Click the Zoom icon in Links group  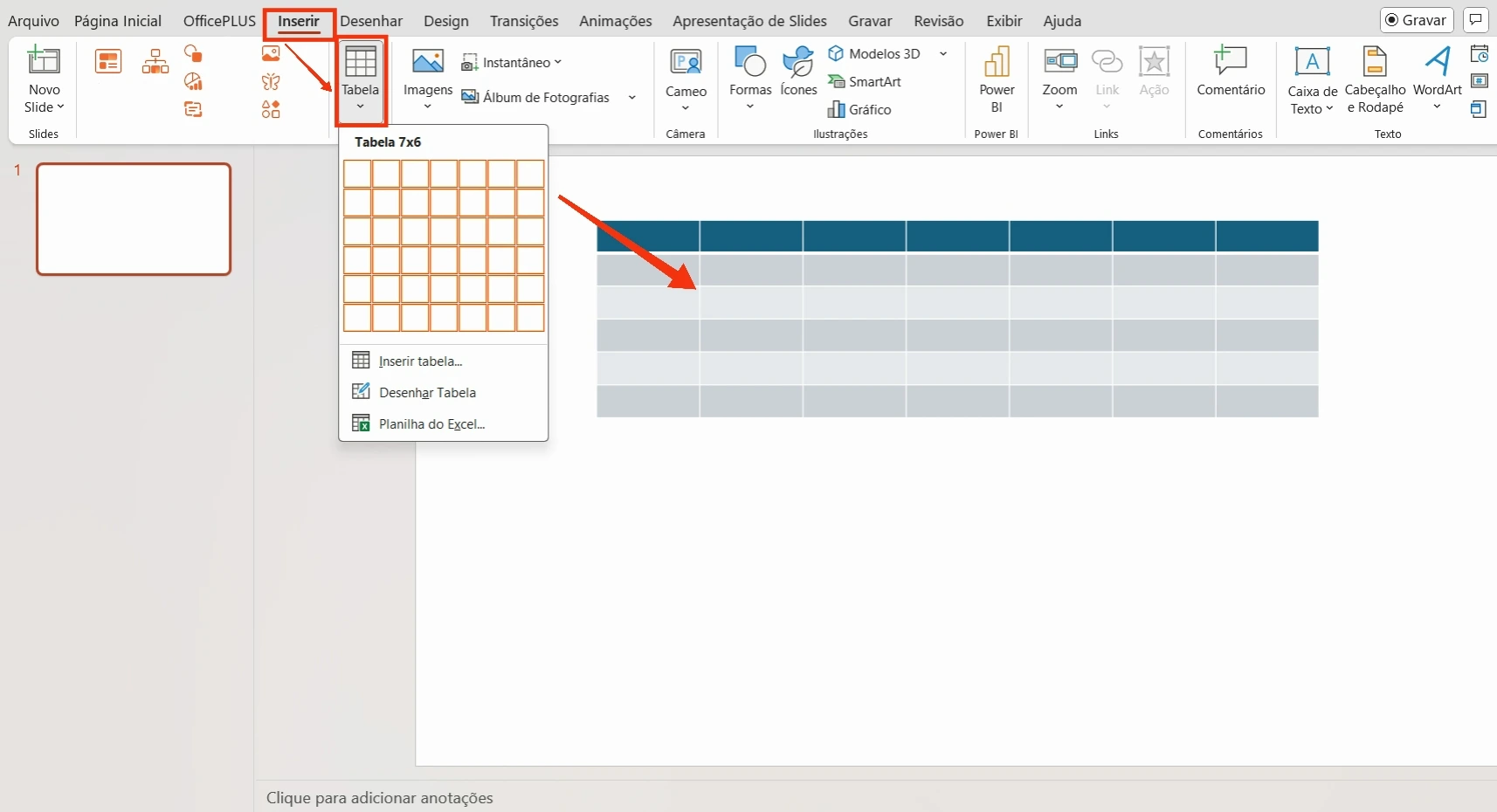click(1060, 61)
